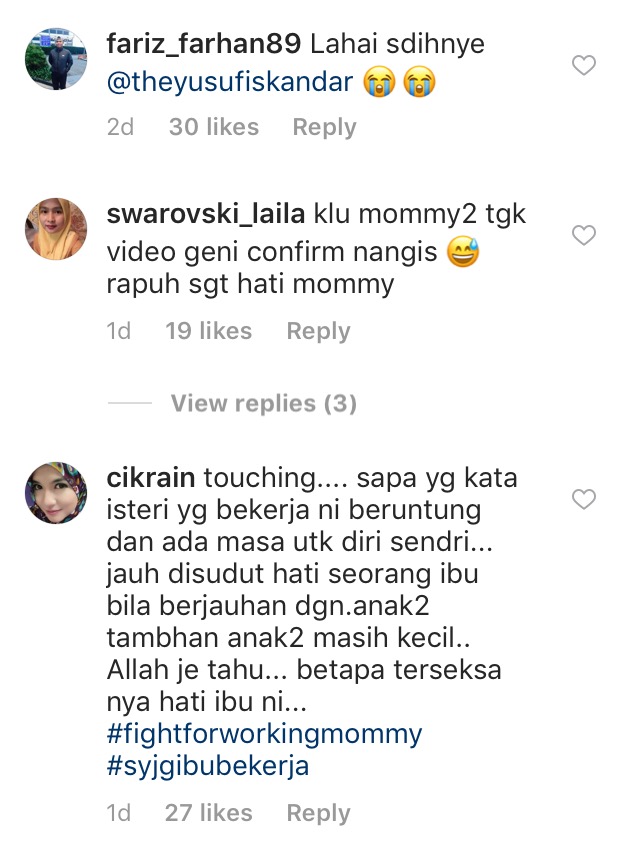Tap username cikrain
640x857 pixels.
click(x=151, y=478)
